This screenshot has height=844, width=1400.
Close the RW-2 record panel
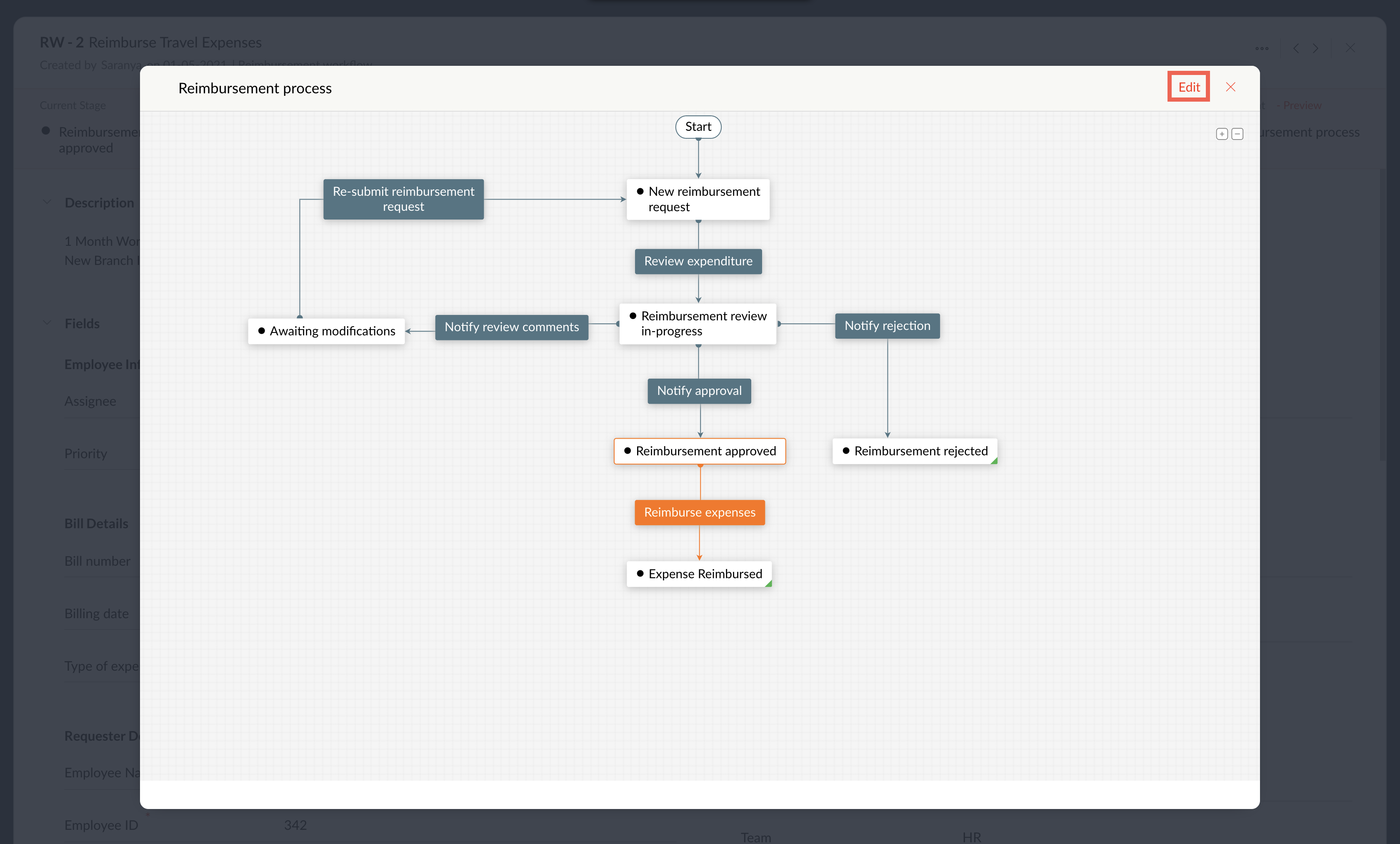1350,48
